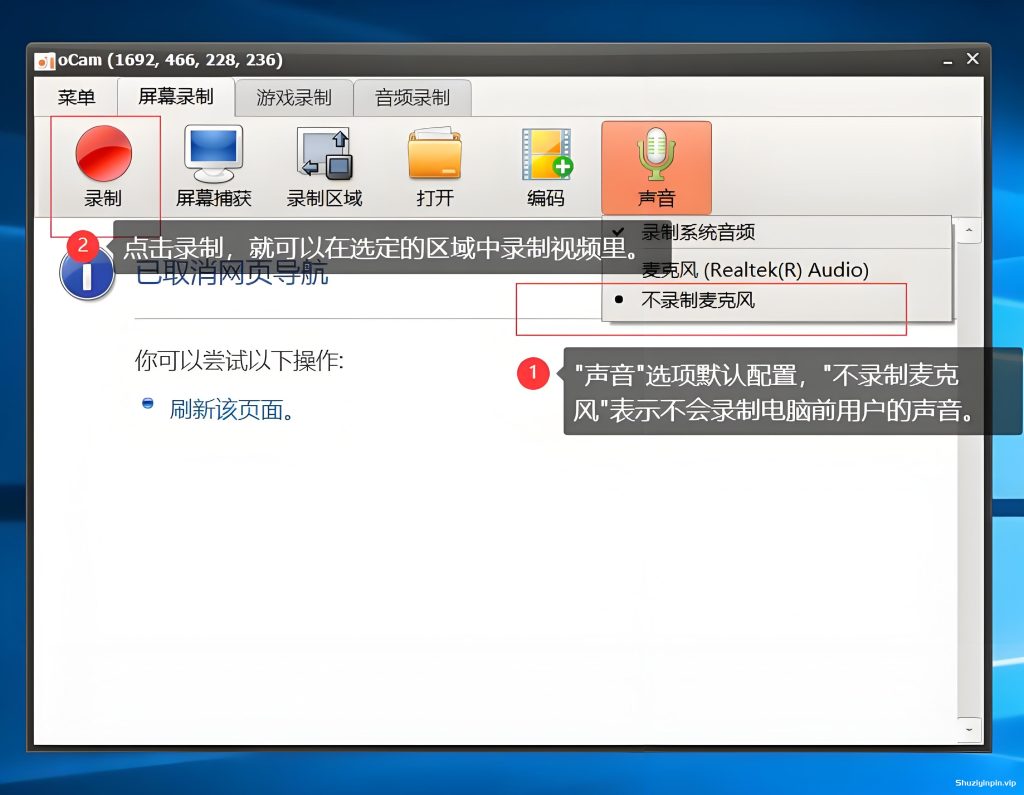The width and height of the screenshot is (1024, 795).
Task: Select the record region (录制区域) tool
Action: click(x=325, y=166)
